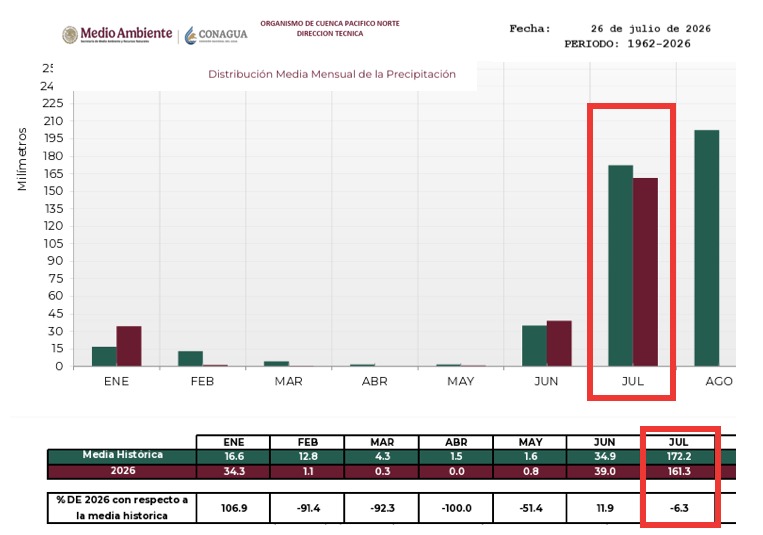Click the MAR label on the x-axis
The width and height of the screenshot is (763, 535).
coord(289,381)
